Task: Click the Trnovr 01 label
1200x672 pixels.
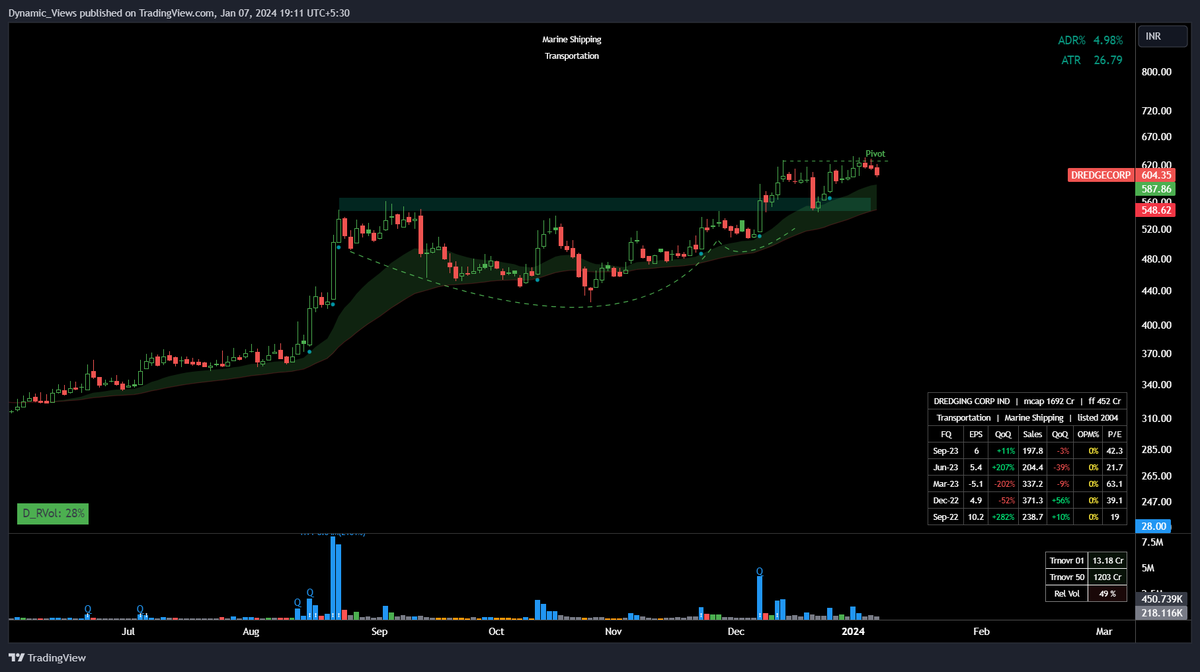Action: click(x=1066, y=561)
